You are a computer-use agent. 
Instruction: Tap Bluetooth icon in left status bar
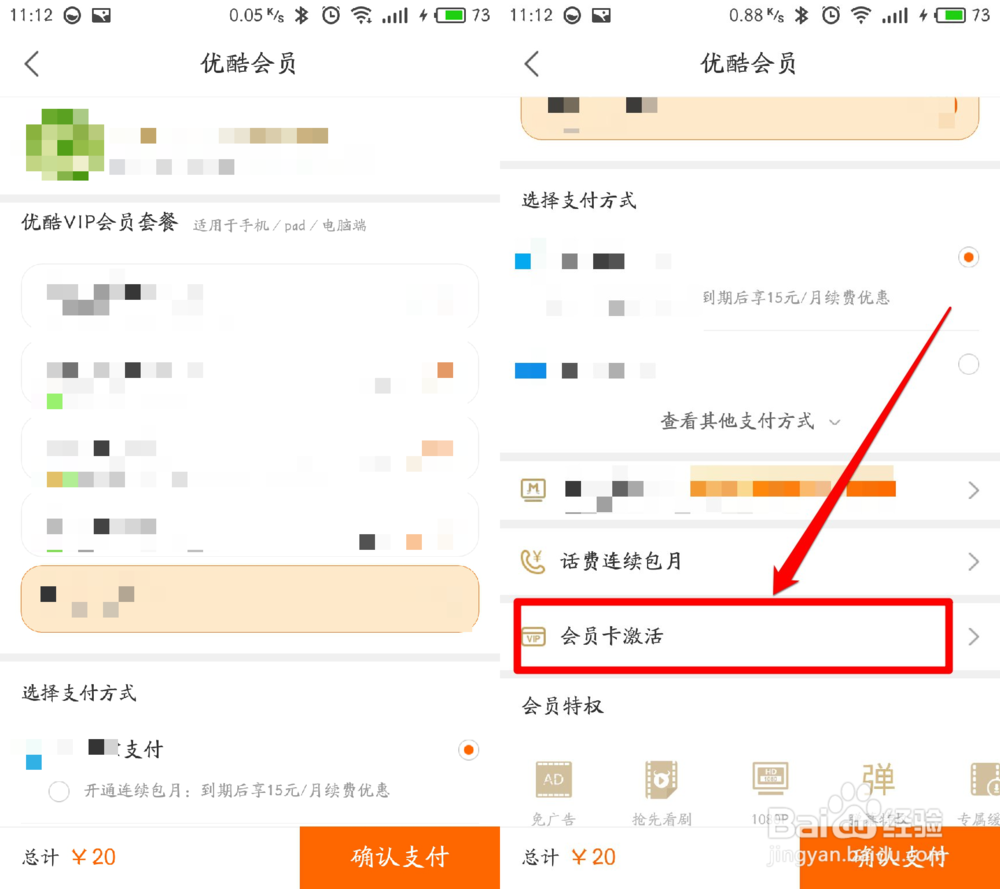(x=302, y=15)
